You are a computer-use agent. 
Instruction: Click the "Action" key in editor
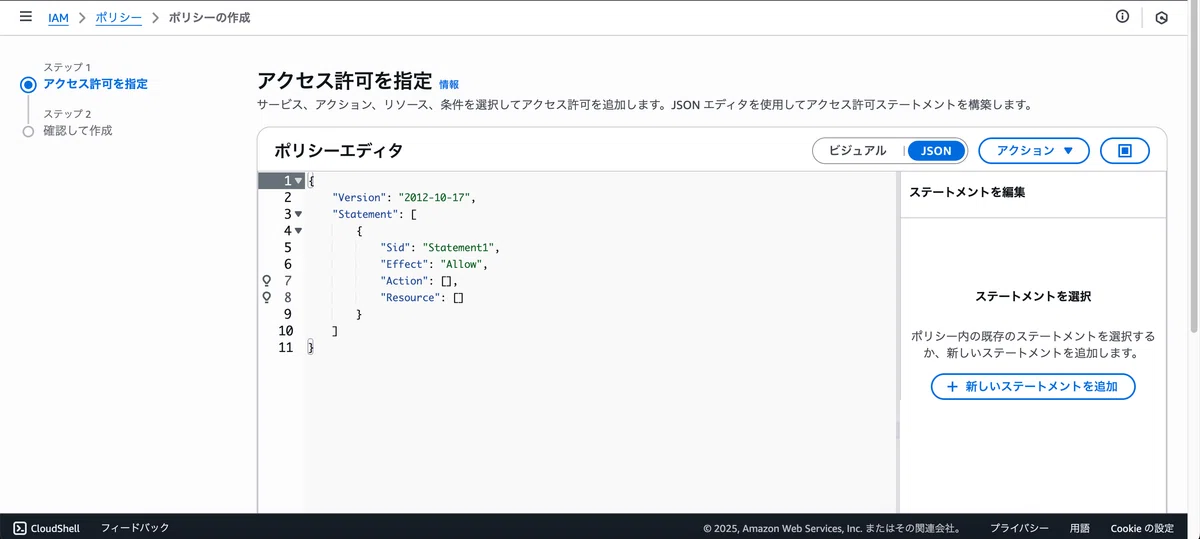(x=404, y=281)
